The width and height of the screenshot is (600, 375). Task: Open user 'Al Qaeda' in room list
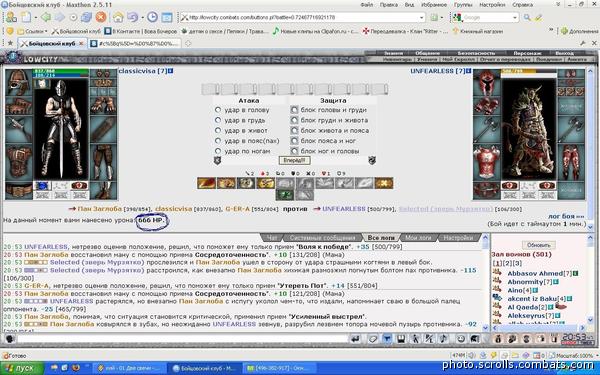[x=523, y=307]
